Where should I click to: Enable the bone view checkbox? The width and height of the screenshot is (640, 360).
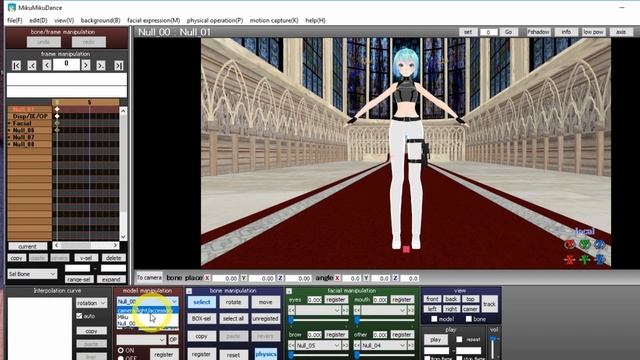click(x=469, y=319)
